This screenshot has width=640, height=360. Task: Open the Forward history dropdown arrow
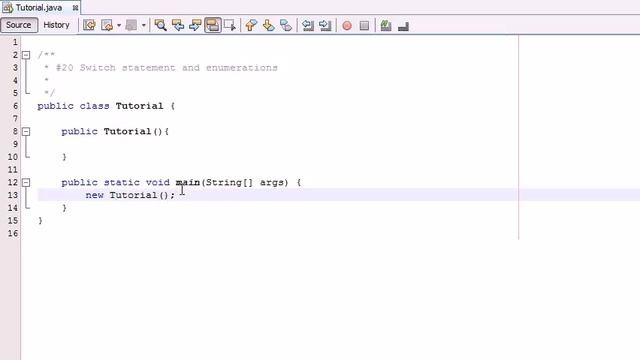(144, 25)
